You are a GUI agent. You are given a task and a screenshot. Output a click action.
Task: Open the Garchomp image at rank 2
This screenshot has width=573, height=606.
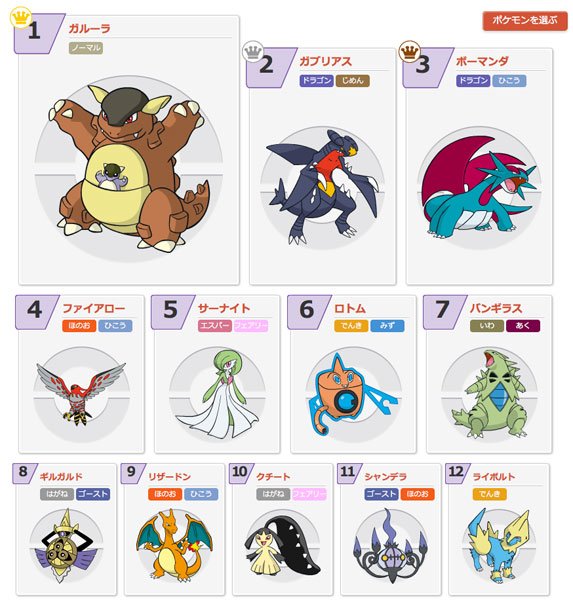[x=322, y=187]
